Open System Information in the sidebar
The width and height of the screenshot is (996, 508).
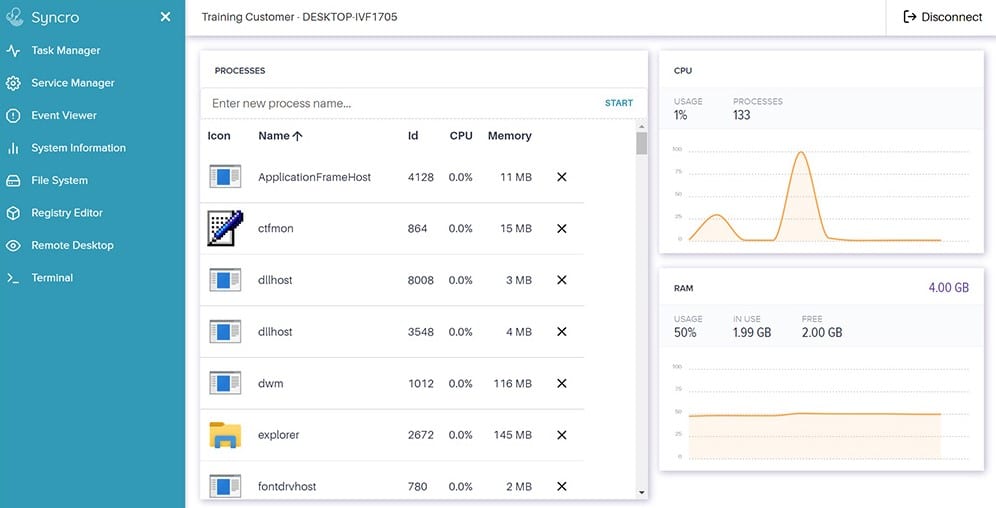pyautogui.click(x=79, y=148)
